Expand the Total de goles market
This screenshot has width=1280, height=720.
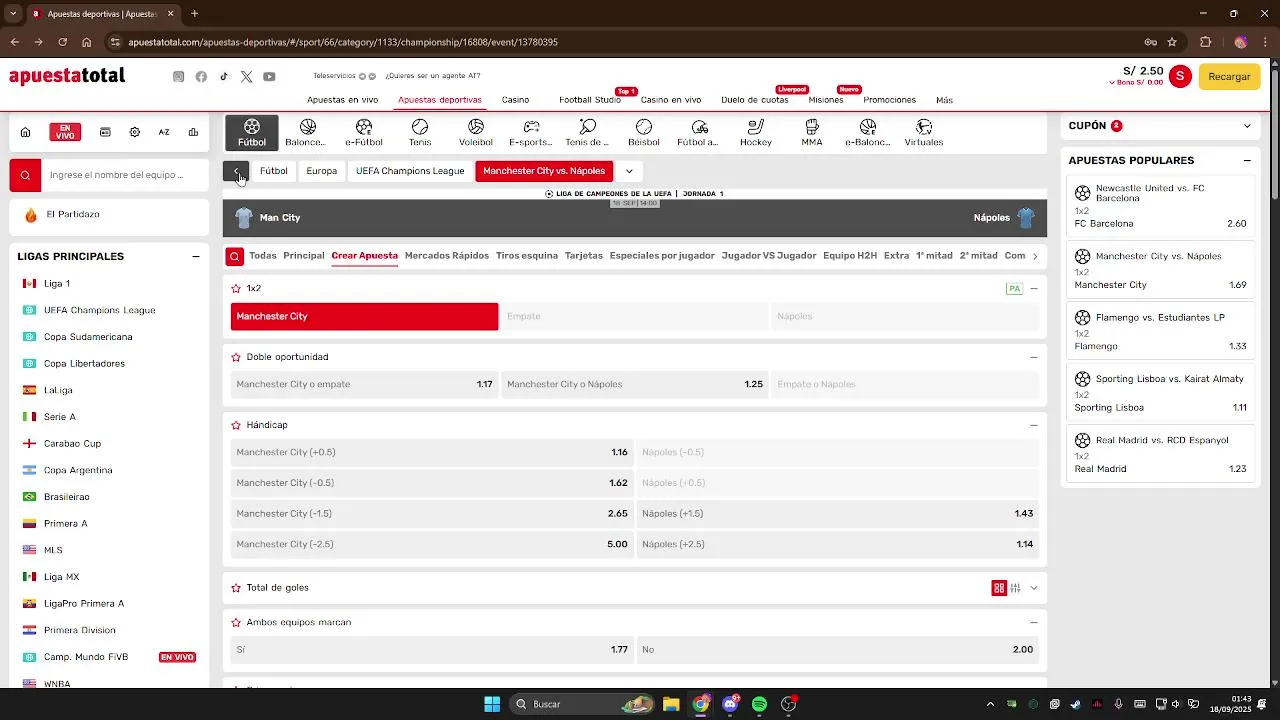[x=1034, y=588]
